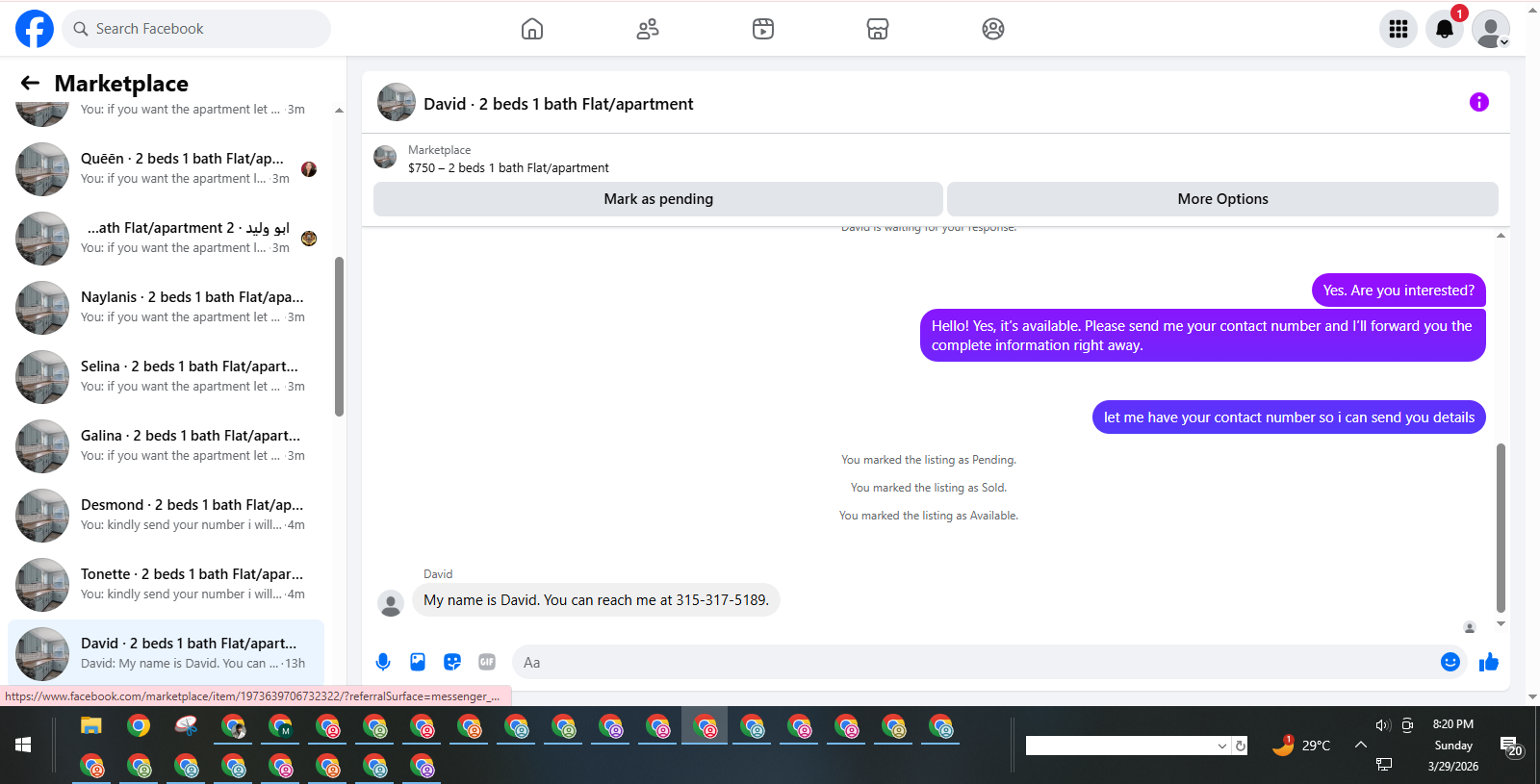Click the voice clip microphone icon
Screen dimensions: 1540x784
[x=383, y=662]
